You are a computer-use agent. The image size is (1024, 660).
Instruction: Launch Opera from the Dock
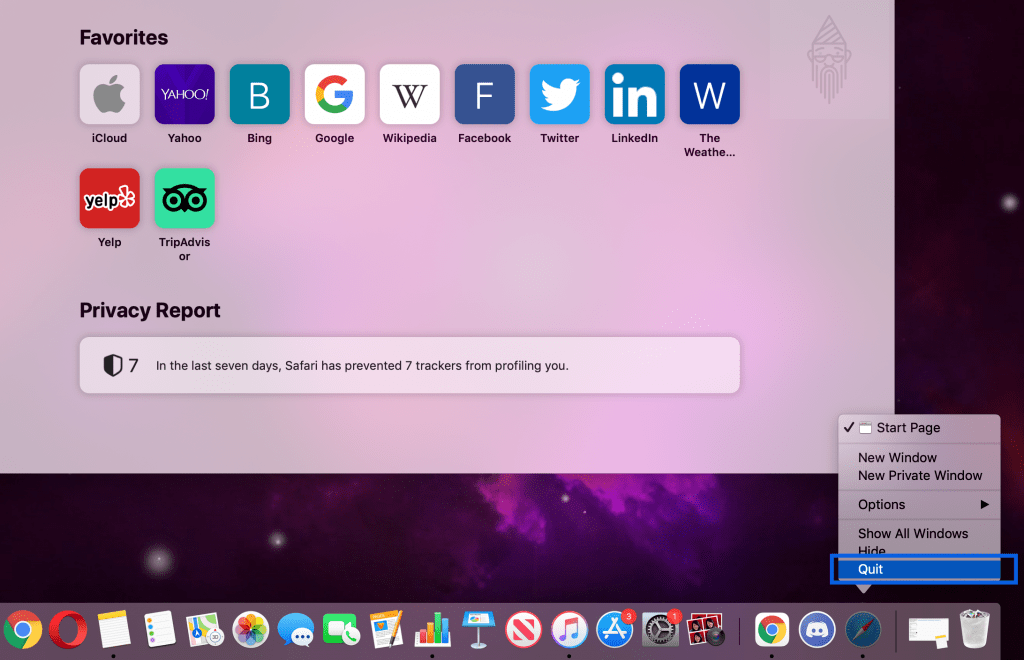pos(68,630)
